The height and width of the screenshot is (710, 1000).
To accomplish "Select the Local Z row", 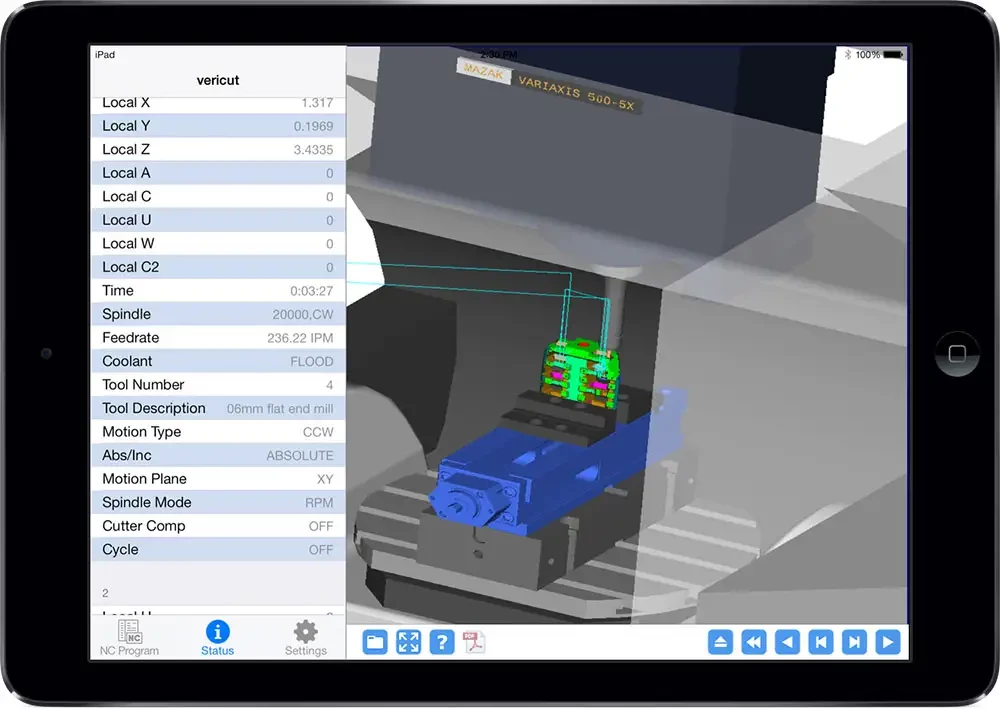I will 218,149.
